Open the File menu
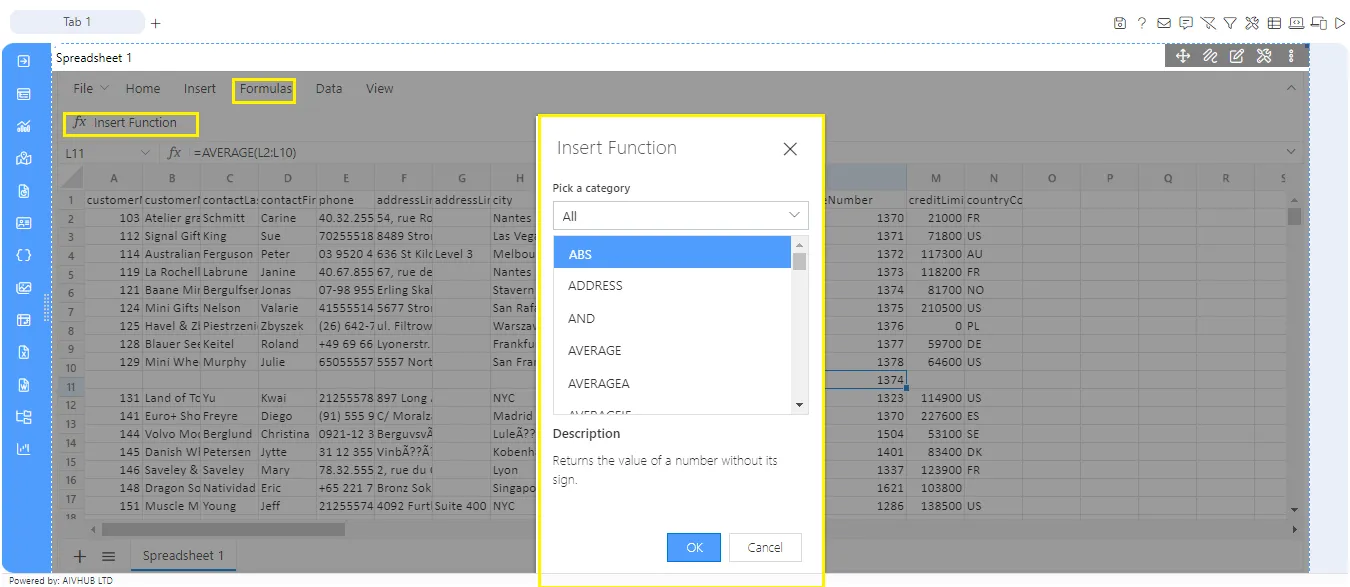 (91, 88)
